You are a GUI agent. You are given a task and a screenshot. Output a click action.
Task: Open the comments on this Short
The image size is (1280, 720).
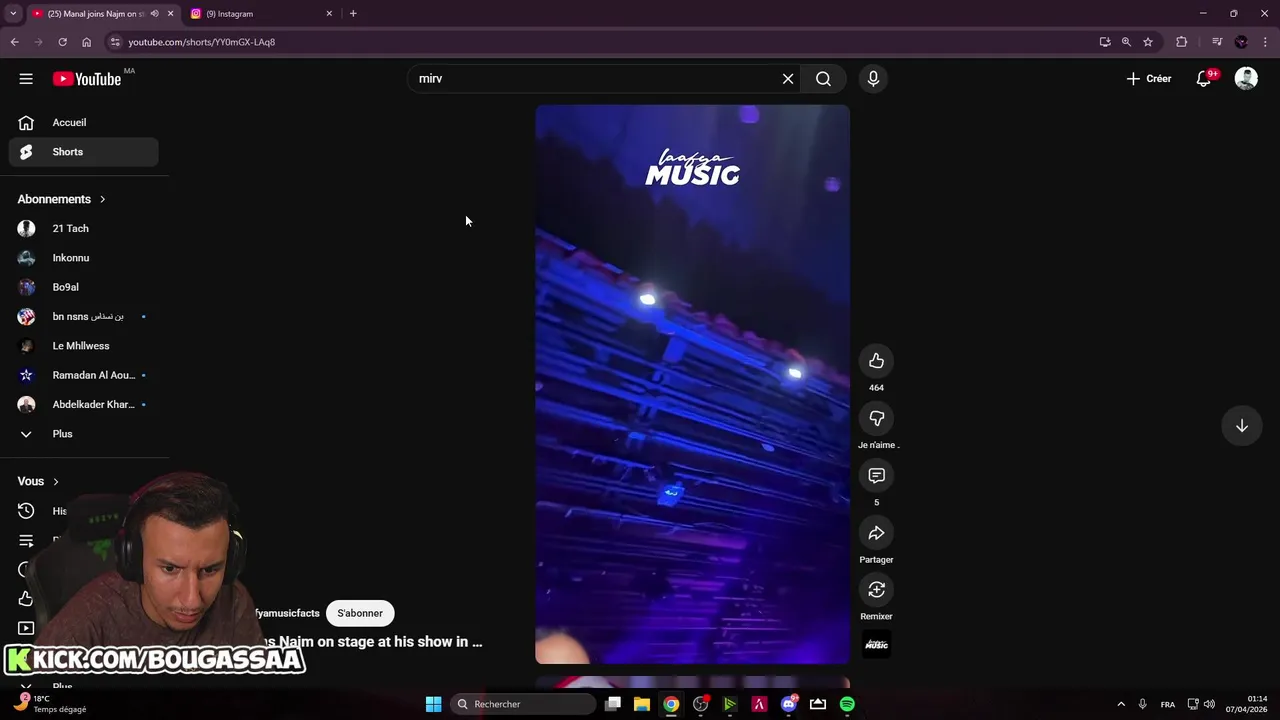coord(876,475)
